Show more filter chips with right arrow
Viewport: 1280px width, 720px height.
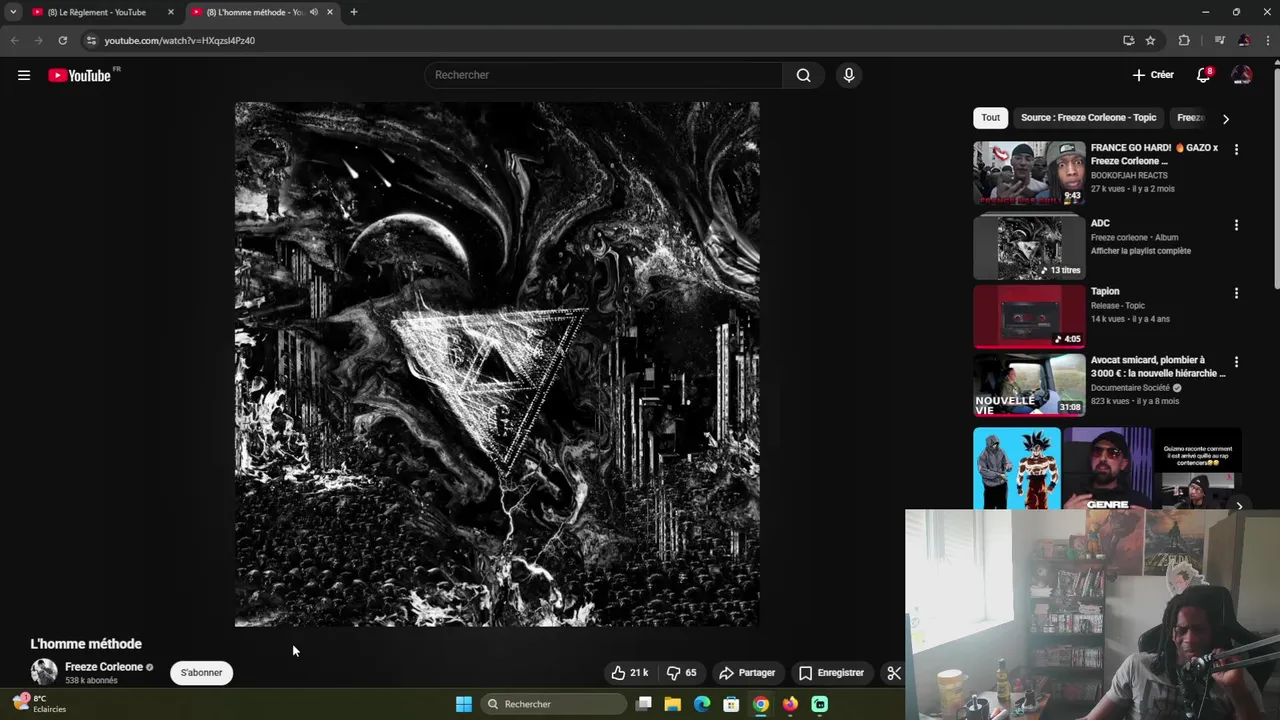[1225, 119]
